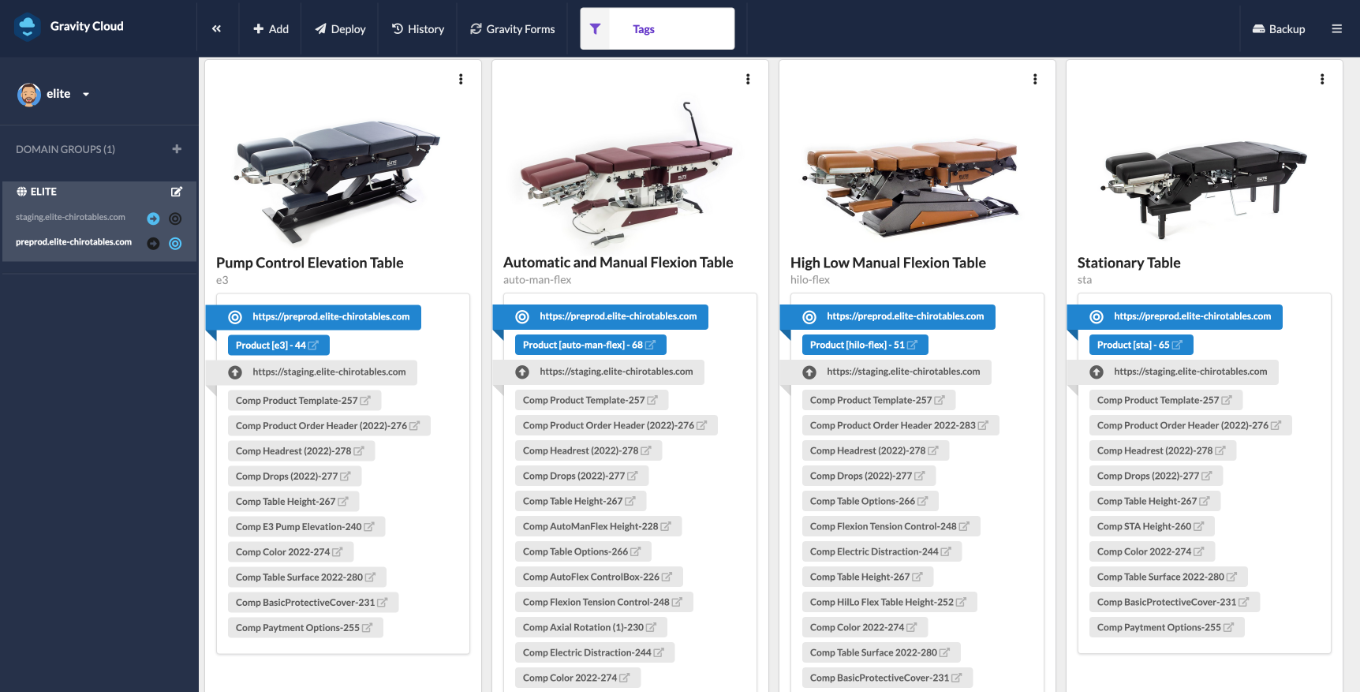Select staging.elite-chirotables.com in the sidebar

tap(71, 217)
